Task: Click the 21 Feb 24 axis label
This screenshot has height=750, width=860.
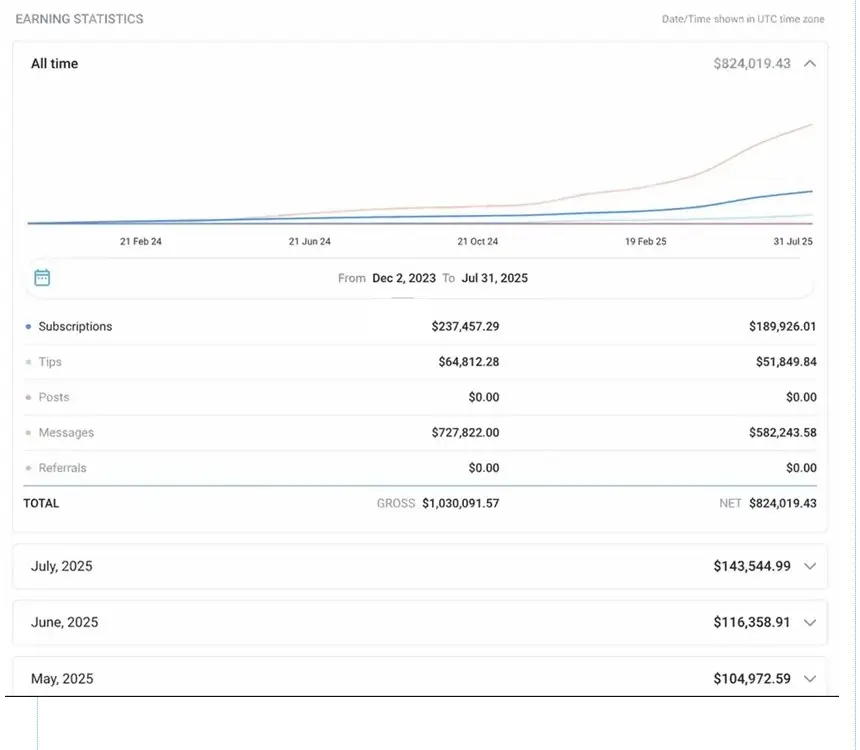Action: 141,242
